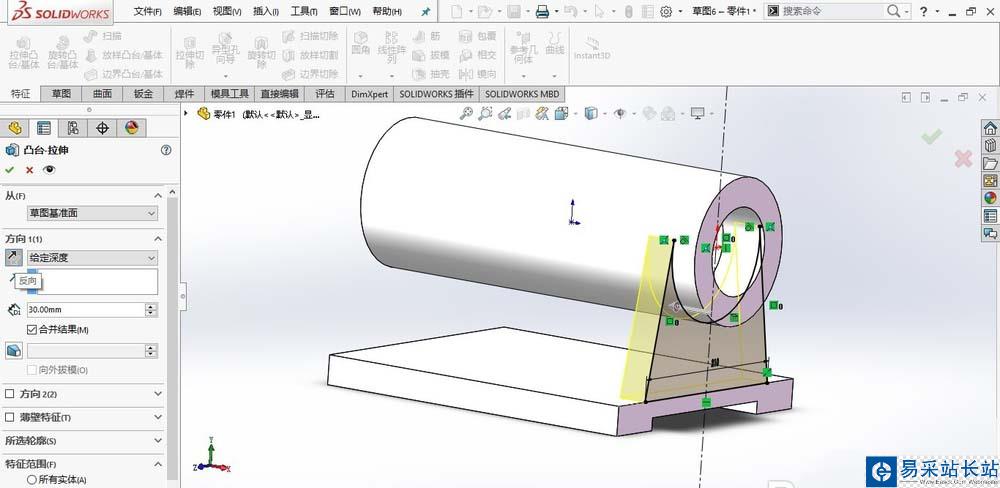This screenshot has width=1000, height=488.
Task: Open the DimXpertManager crosshair tab icon
Action: pos(102,128)
